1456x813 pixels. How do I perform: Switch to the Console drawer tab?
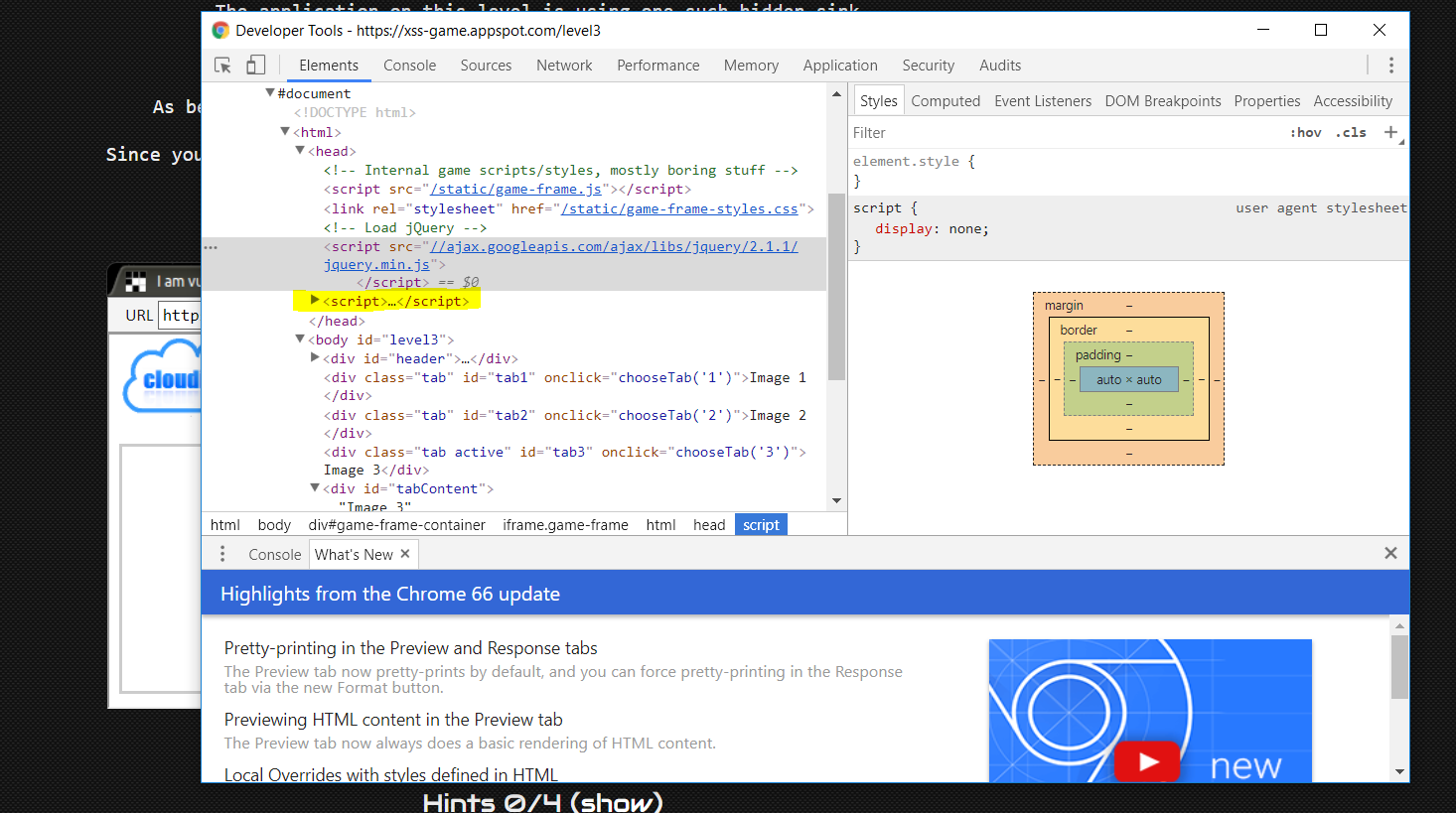pyautogui.click(x=274, y=554)
